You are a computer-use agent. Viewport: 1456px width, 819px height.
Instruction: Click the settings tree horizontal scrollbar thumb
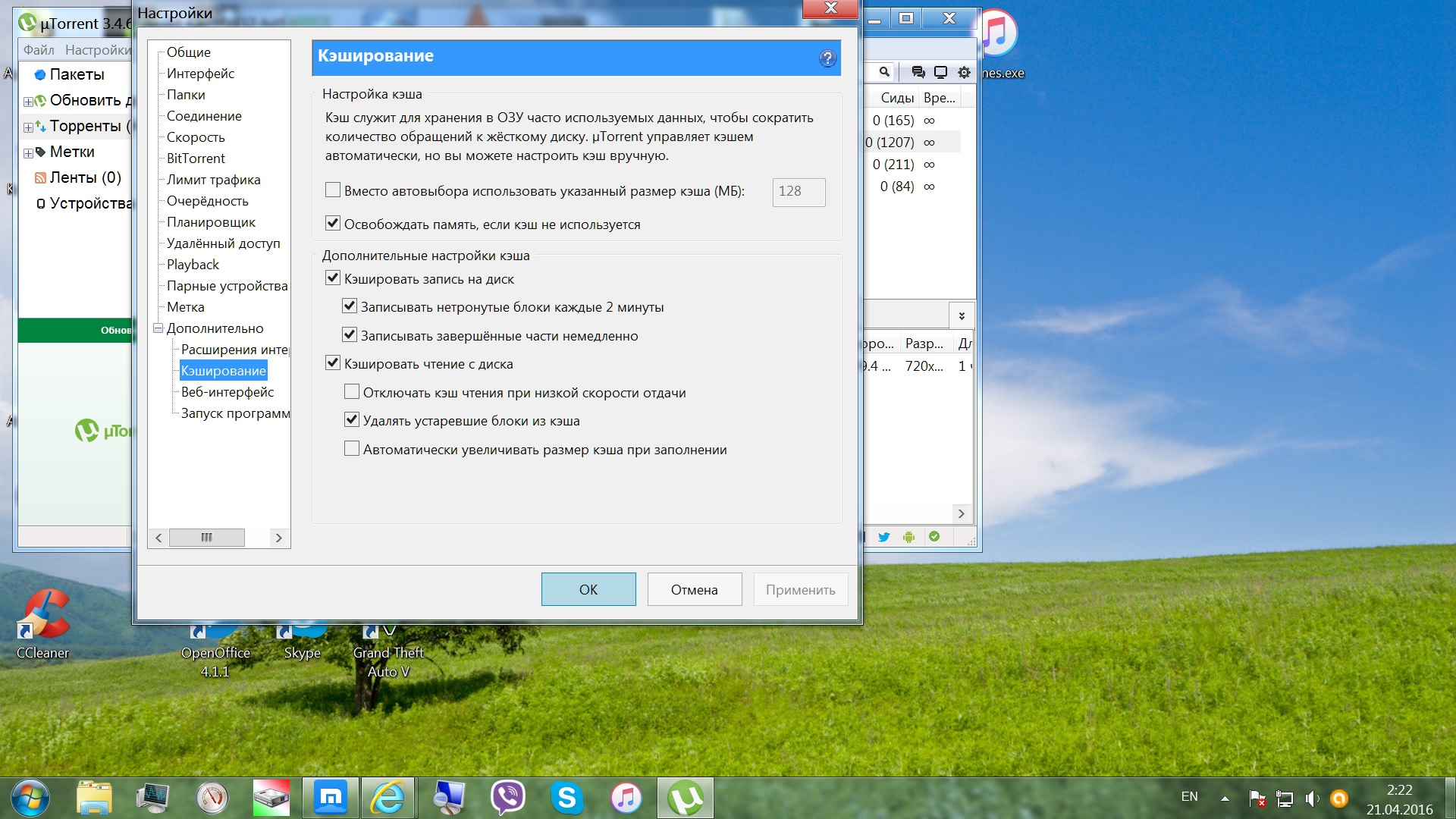click(206, 538)
